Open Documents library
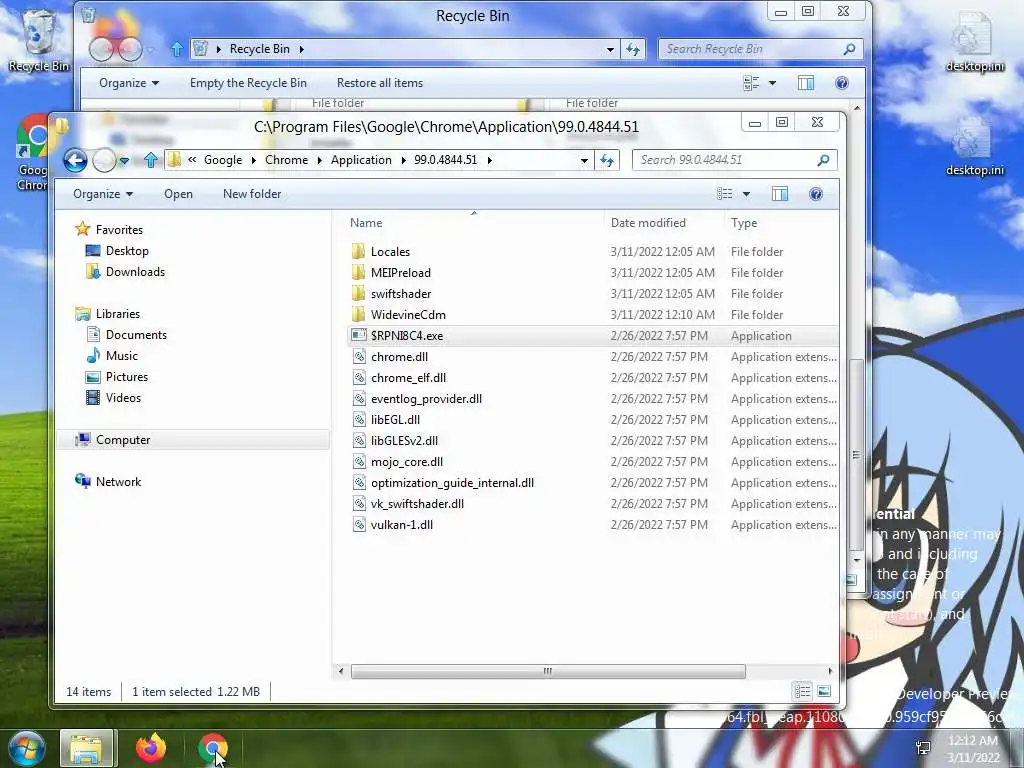The image size is (1024, 768). [x=136, y=334]
